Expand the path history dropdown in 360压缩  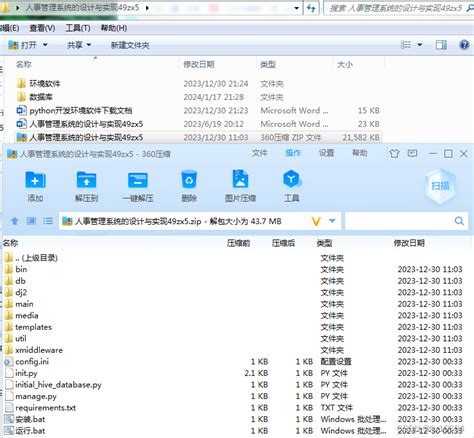point(332,221)
